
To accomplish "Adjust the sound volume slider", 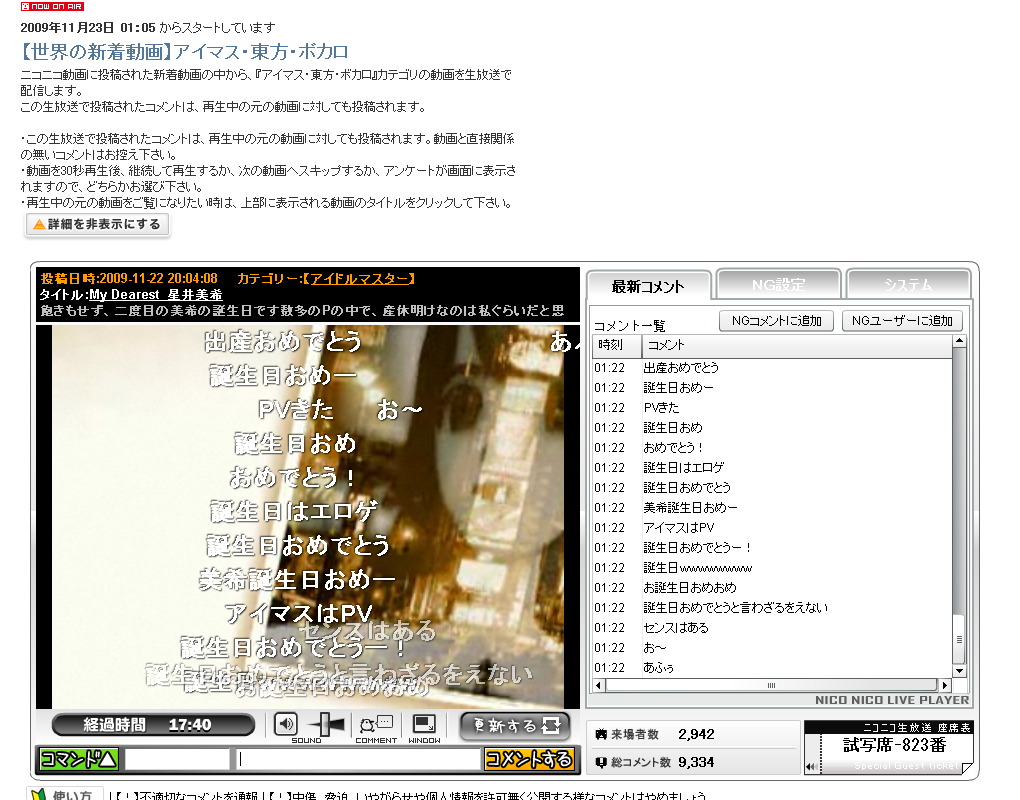I will coord(325,724).
